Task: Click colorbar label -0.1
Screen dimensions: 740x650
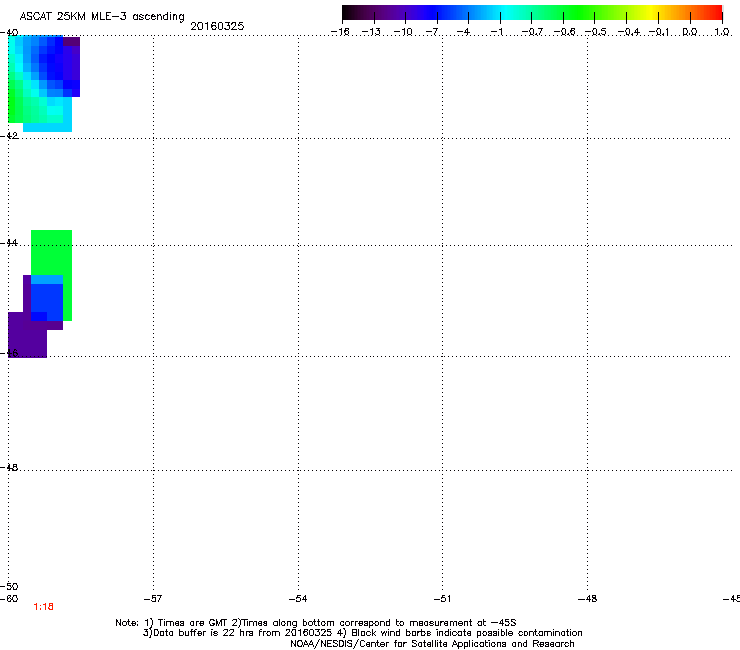Action: point(659,32)
